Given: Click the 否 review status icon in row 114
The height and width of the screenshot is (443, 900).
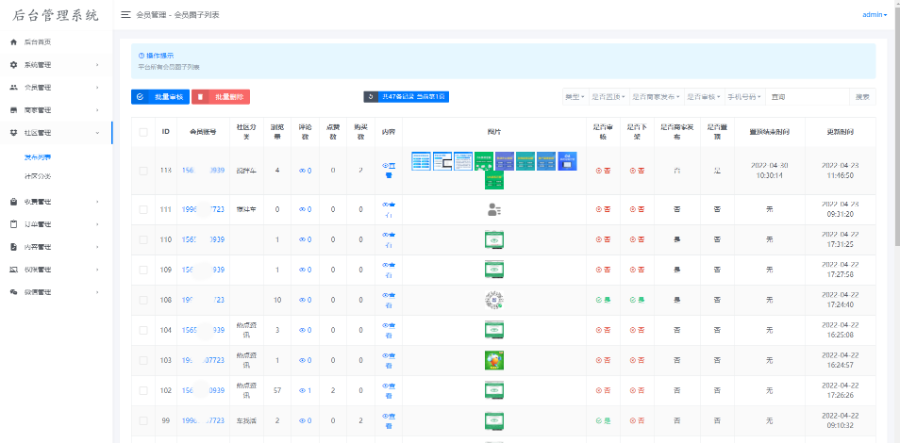Looking at the screenshot, I should (602, 171).
